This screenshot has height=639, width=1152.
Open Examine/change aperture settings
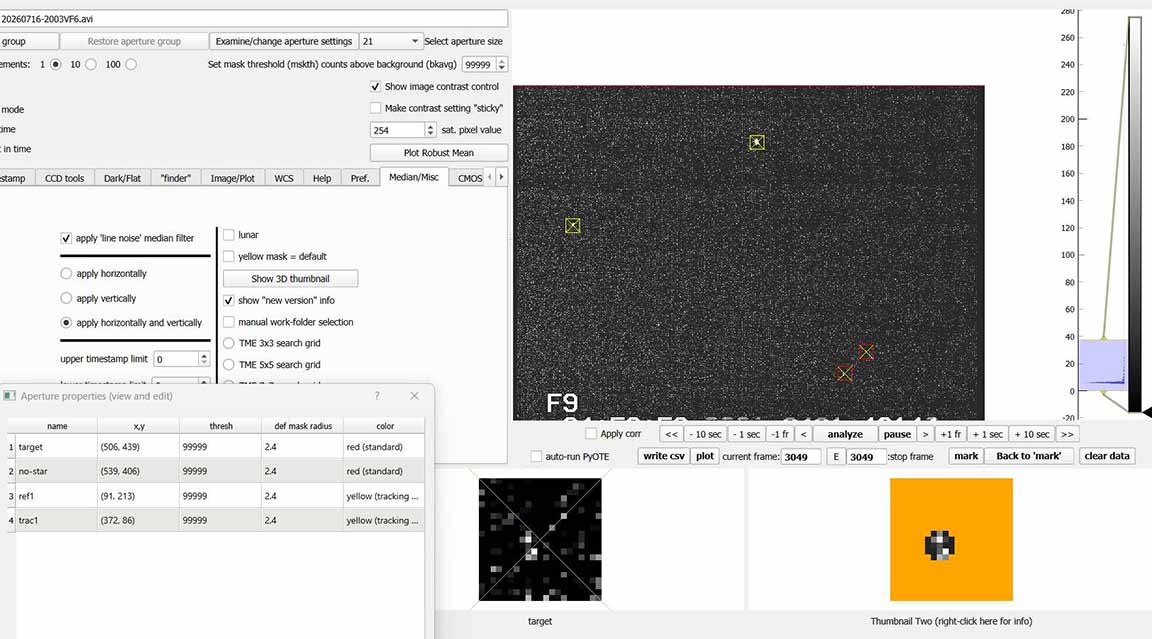coord(284,41)
